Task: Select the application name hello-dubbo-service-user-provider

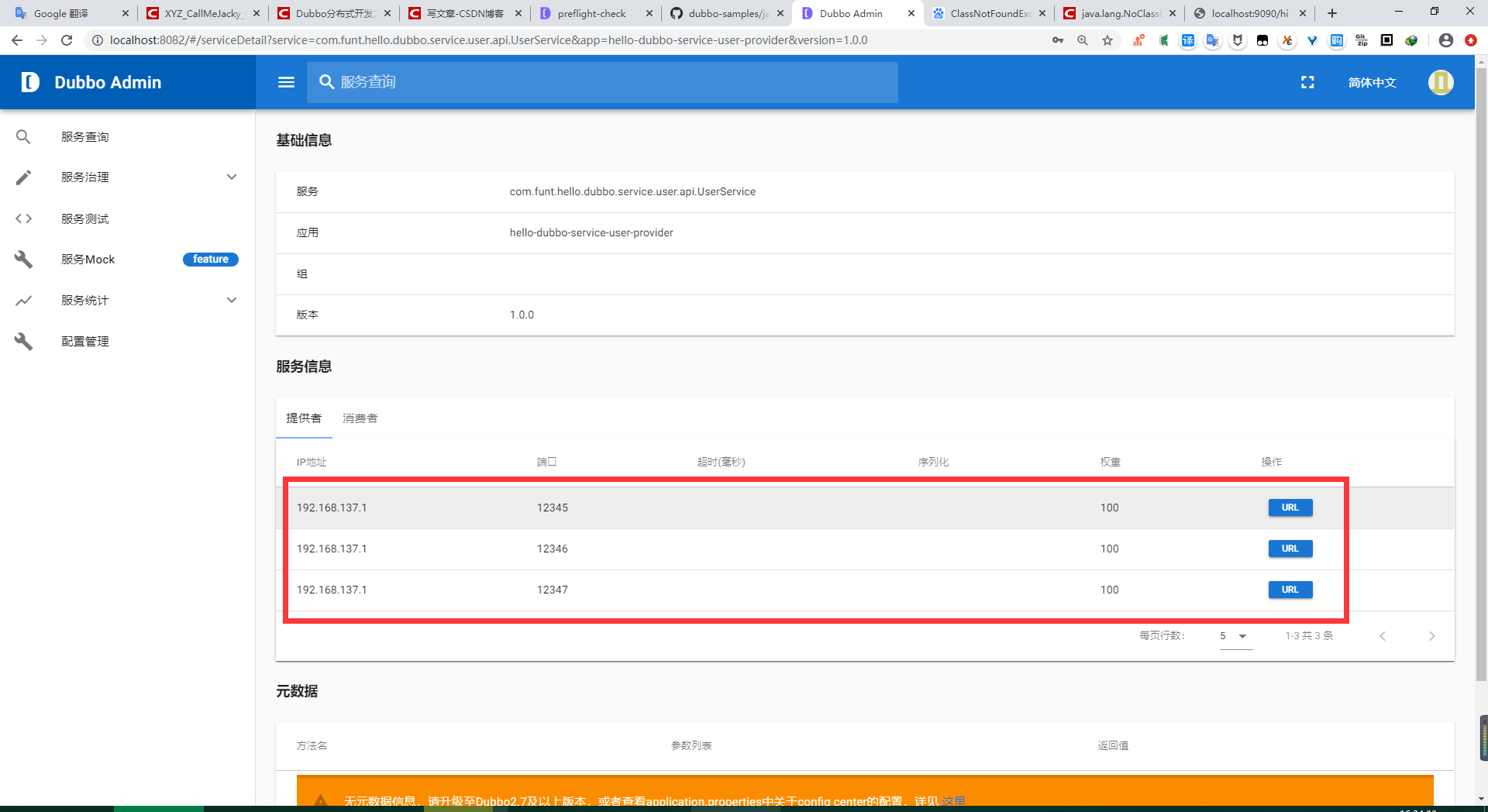Action: point(591,233)
